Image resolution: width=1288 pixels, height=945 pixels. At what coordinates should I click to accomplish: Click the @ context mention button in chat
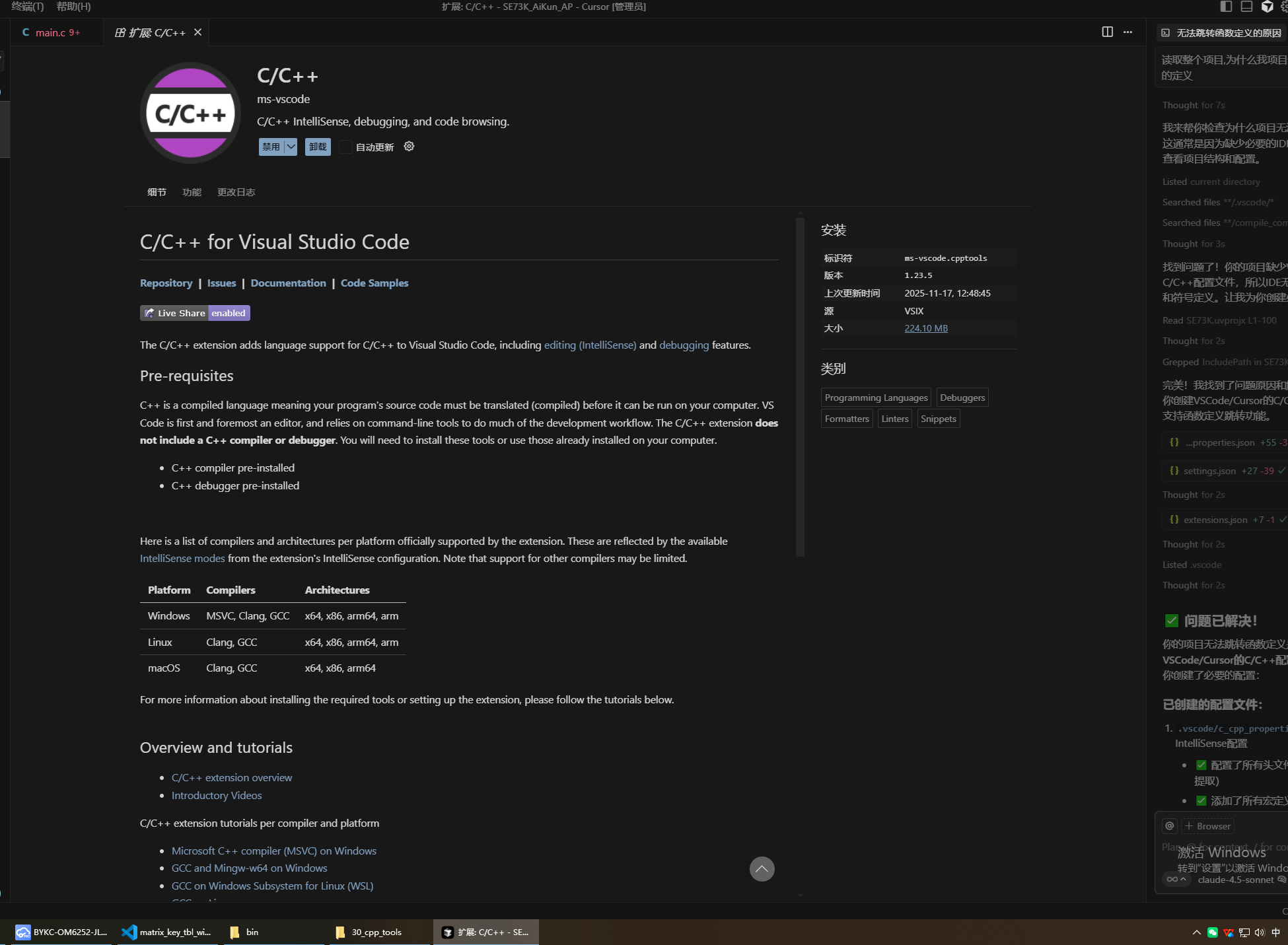point(1170,825)
